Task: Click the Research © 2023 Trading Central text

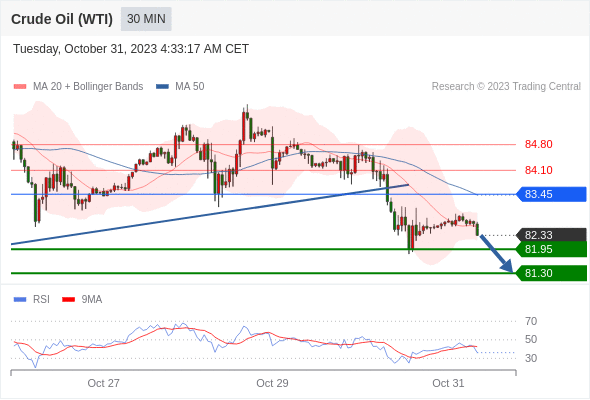Action: [x=506, y=87]
